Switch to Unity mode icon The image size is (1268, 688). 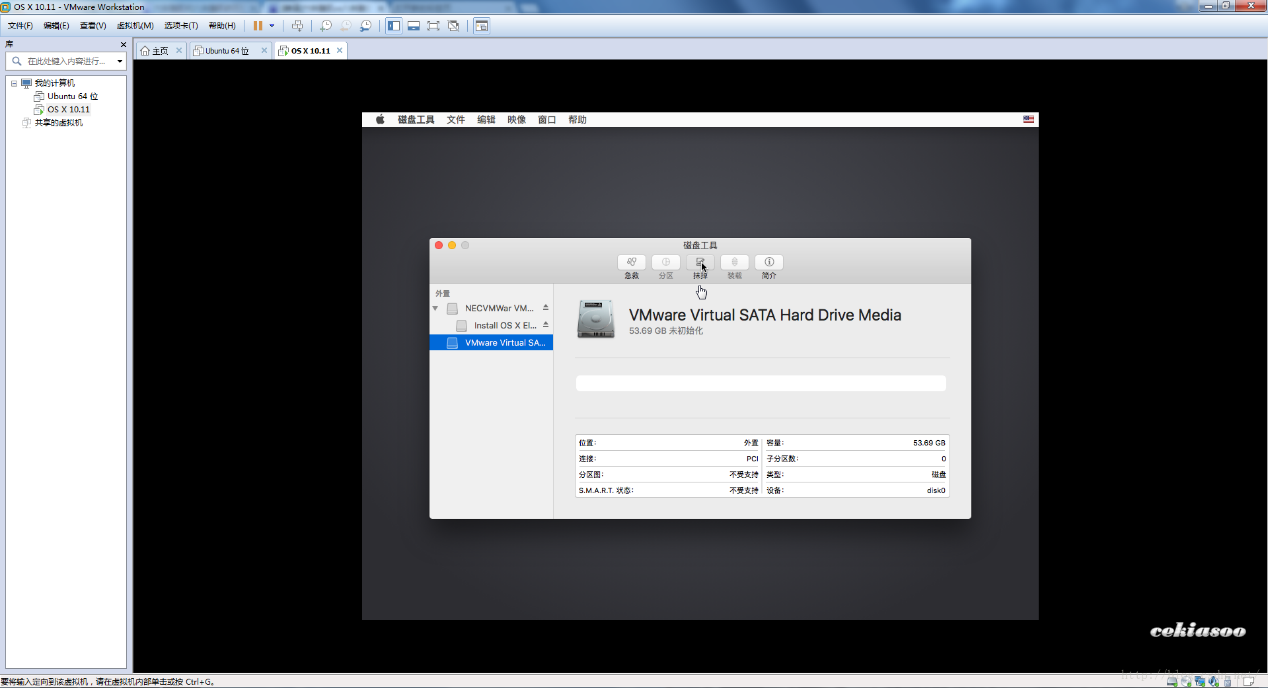tap(453, 25)
